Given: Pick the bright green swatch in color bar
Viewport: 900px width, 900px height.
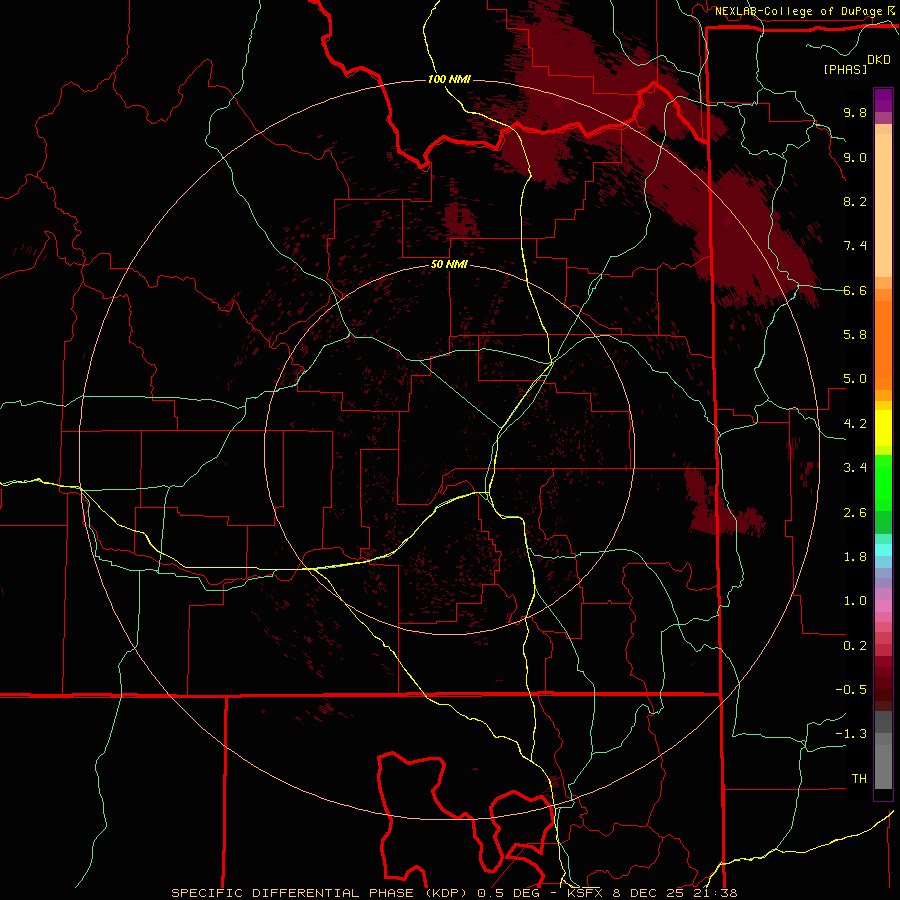Looking at the screenshot, I should tap(883, 482).
